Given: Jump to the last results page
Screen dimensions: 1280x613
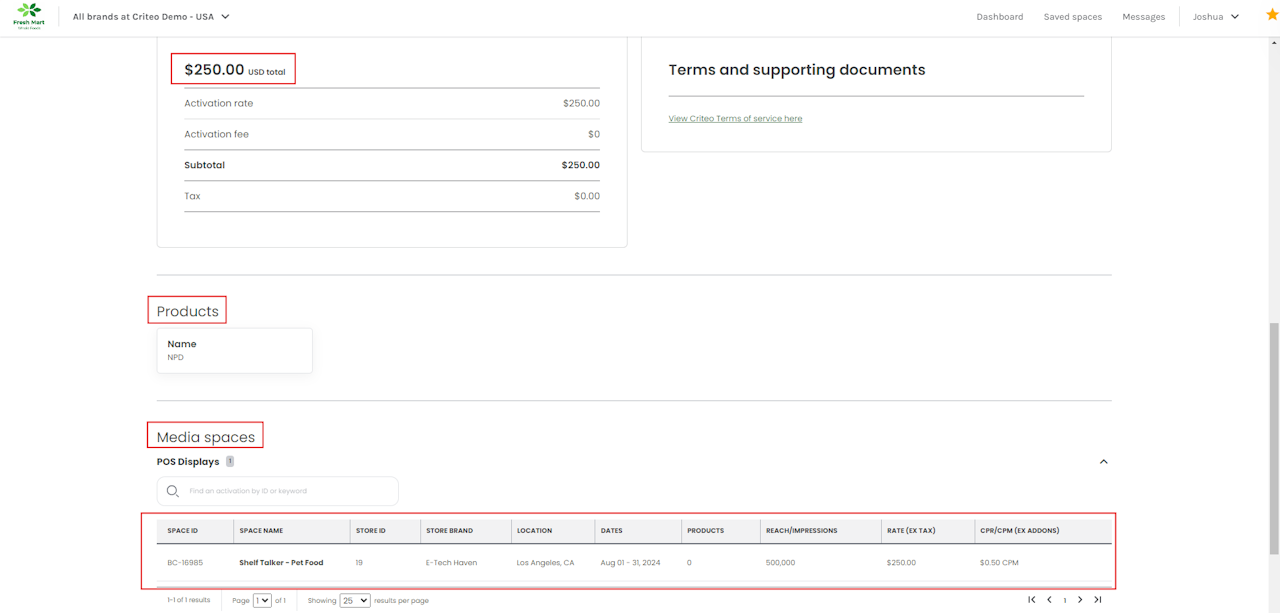Looking at the screenshot, I should (1097, 600).
